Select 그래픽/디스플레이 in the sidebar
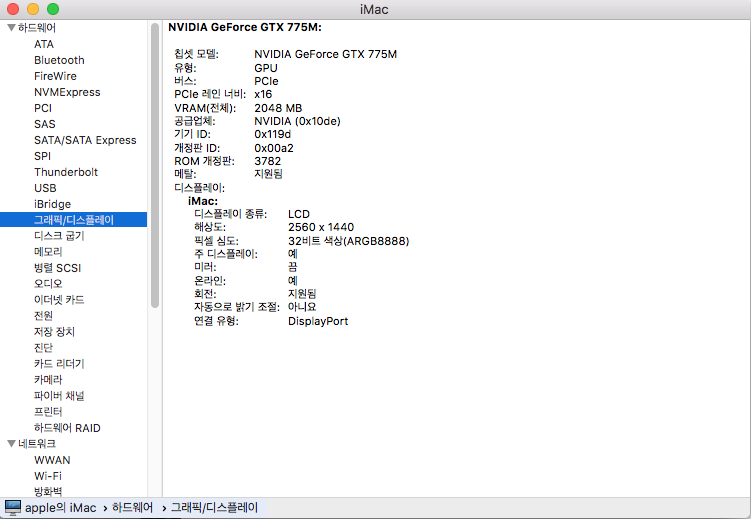This screenshot has width=751, height=519. [x=74, y=220]
